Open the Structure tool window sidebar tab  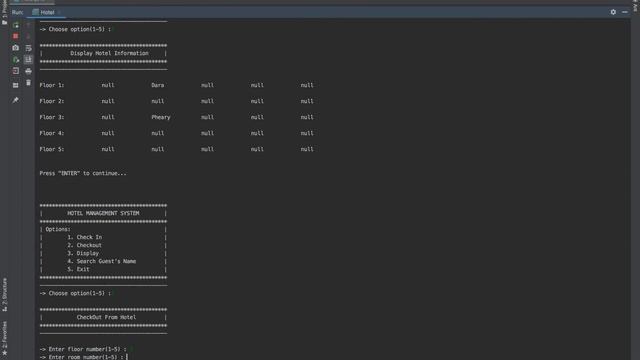(x=4, y=295)
